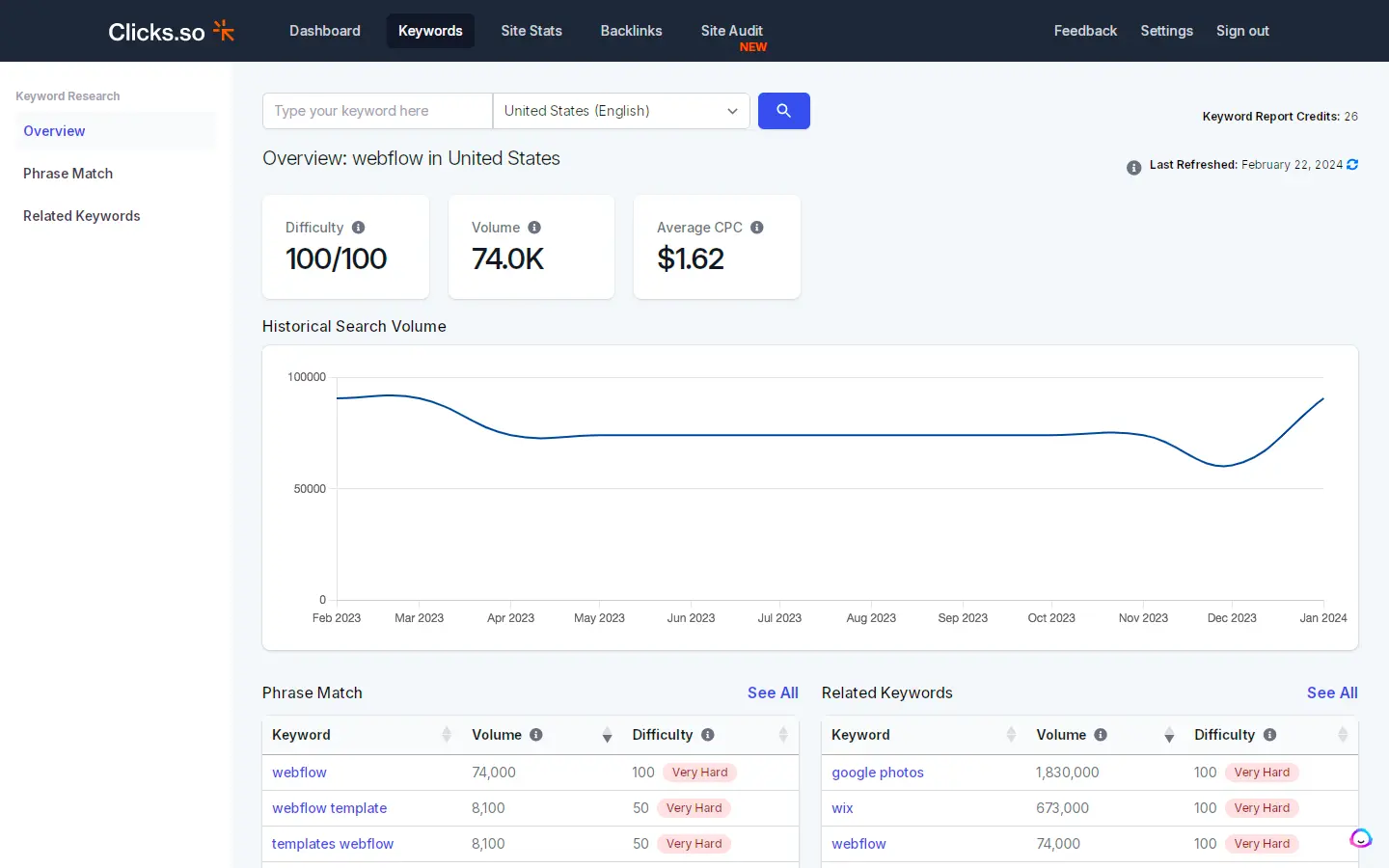Sort Phrase Match table by Difficulty arrows
Image resolution: width=1389 pixels, height=868 pixels.
coord(783,735)
